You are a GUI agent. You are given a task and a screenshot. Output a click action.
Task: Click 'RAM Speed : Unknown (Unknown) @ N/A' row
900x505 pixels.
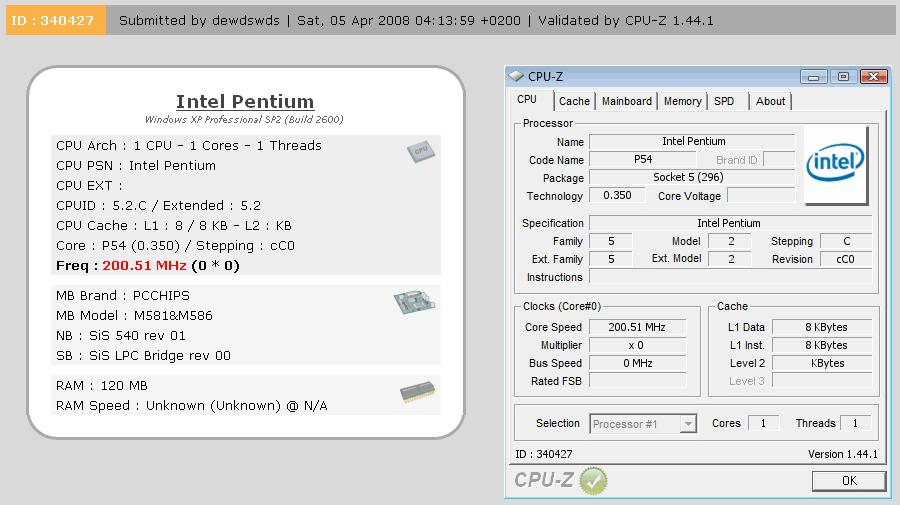[192, 406]
